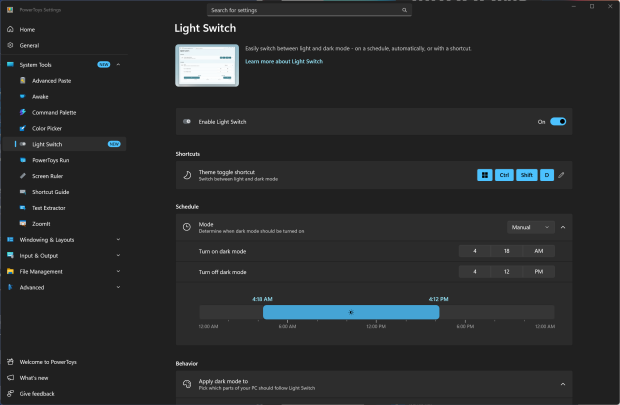
Task: Click the Screen Ruler icon
Action: [23, 176]
